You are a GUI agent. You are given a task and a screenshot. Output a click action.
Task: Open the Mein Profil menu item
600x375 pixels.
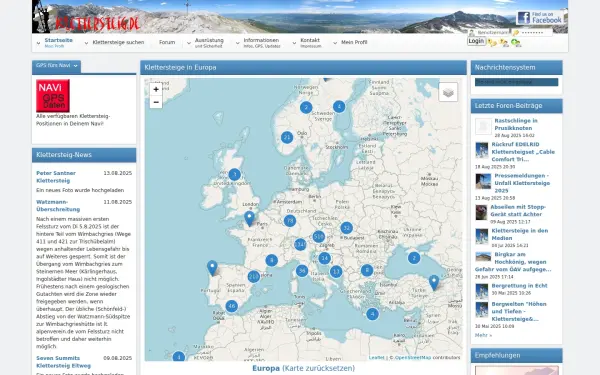pos(354,42)
